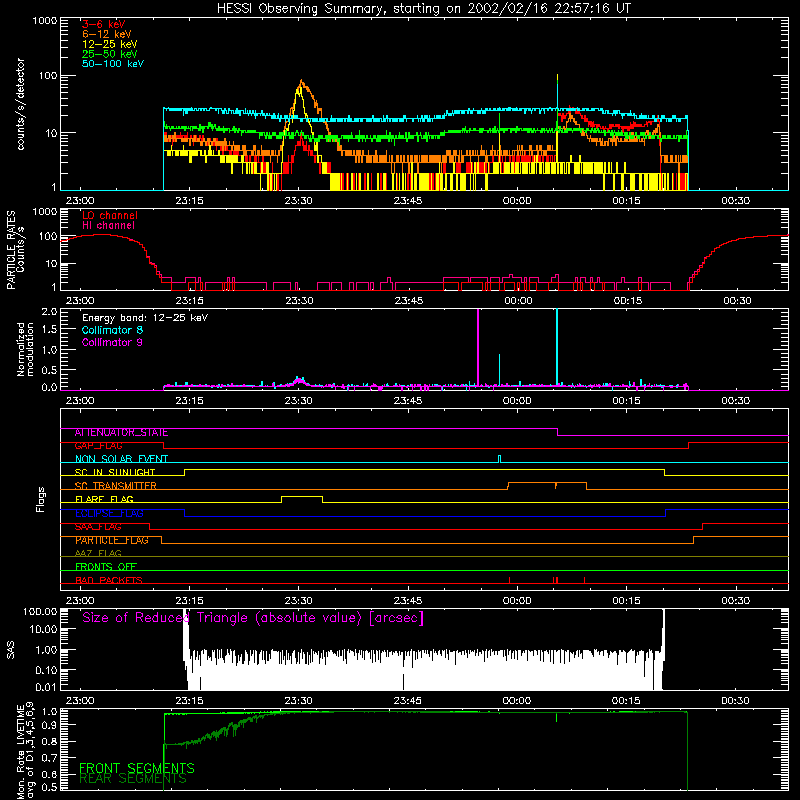Click the ECLIPSE_FLAG label

click(109, 513)
